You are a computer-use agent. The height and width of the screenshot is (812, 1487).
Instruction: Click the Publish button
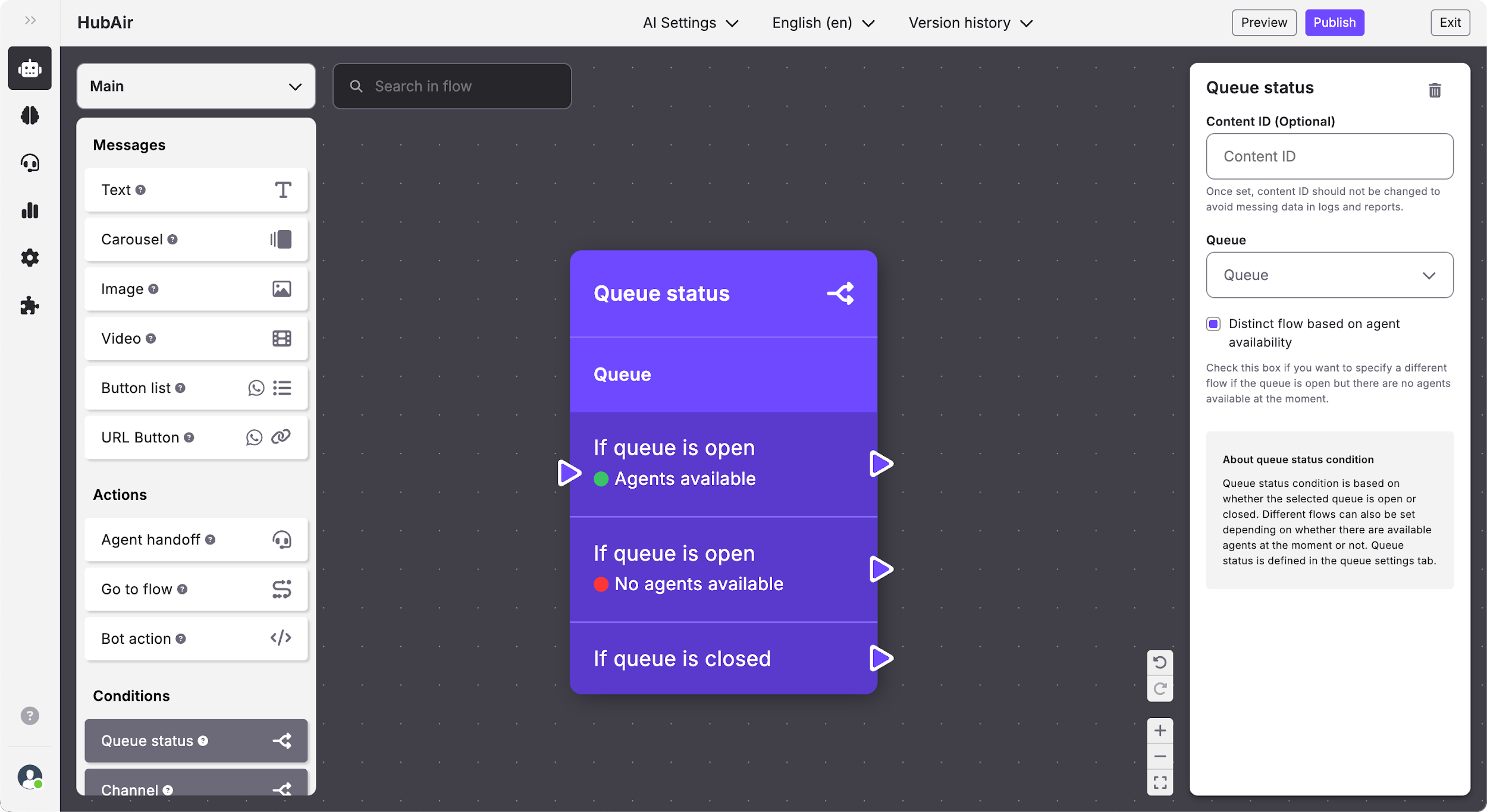click(1334, 23)
